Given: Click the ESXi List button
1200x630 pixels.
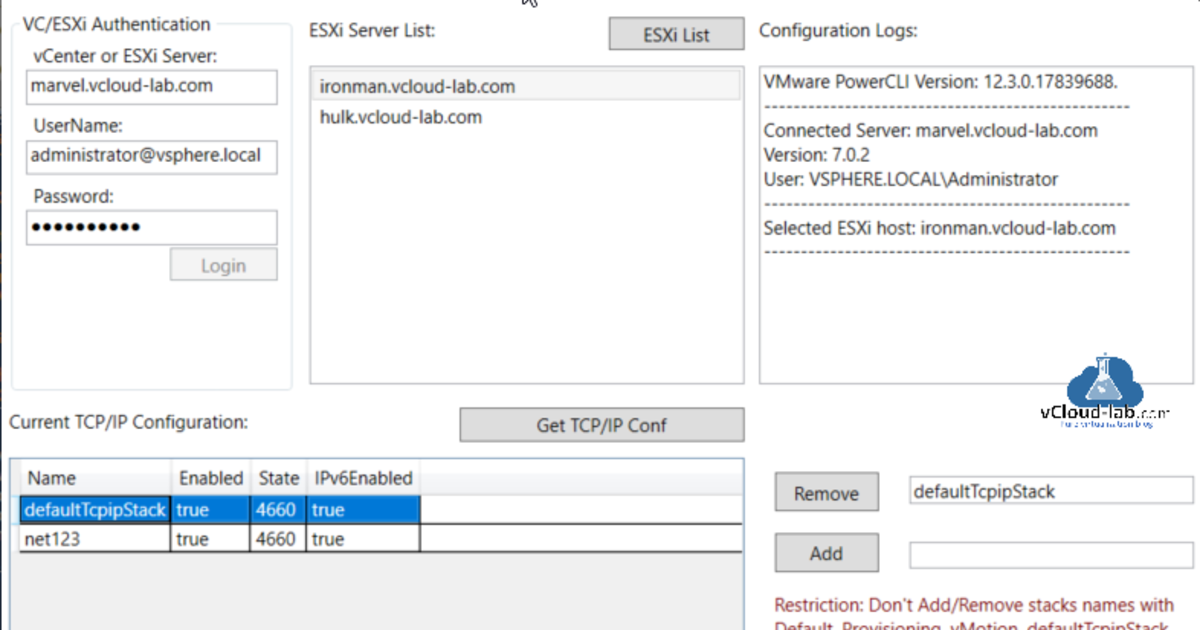Looking at the screenshot, I should tap(676, 34).
